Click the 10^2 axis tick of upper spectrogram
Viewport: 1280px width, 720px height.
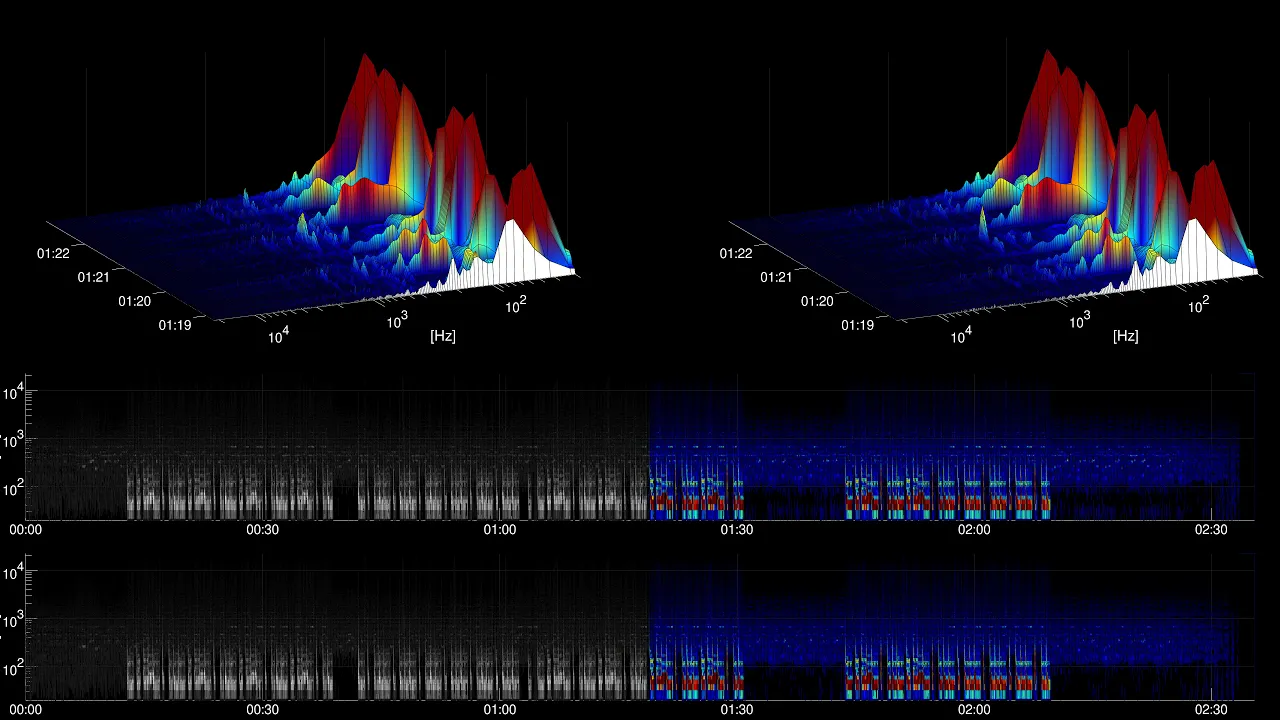coord(12,488)
